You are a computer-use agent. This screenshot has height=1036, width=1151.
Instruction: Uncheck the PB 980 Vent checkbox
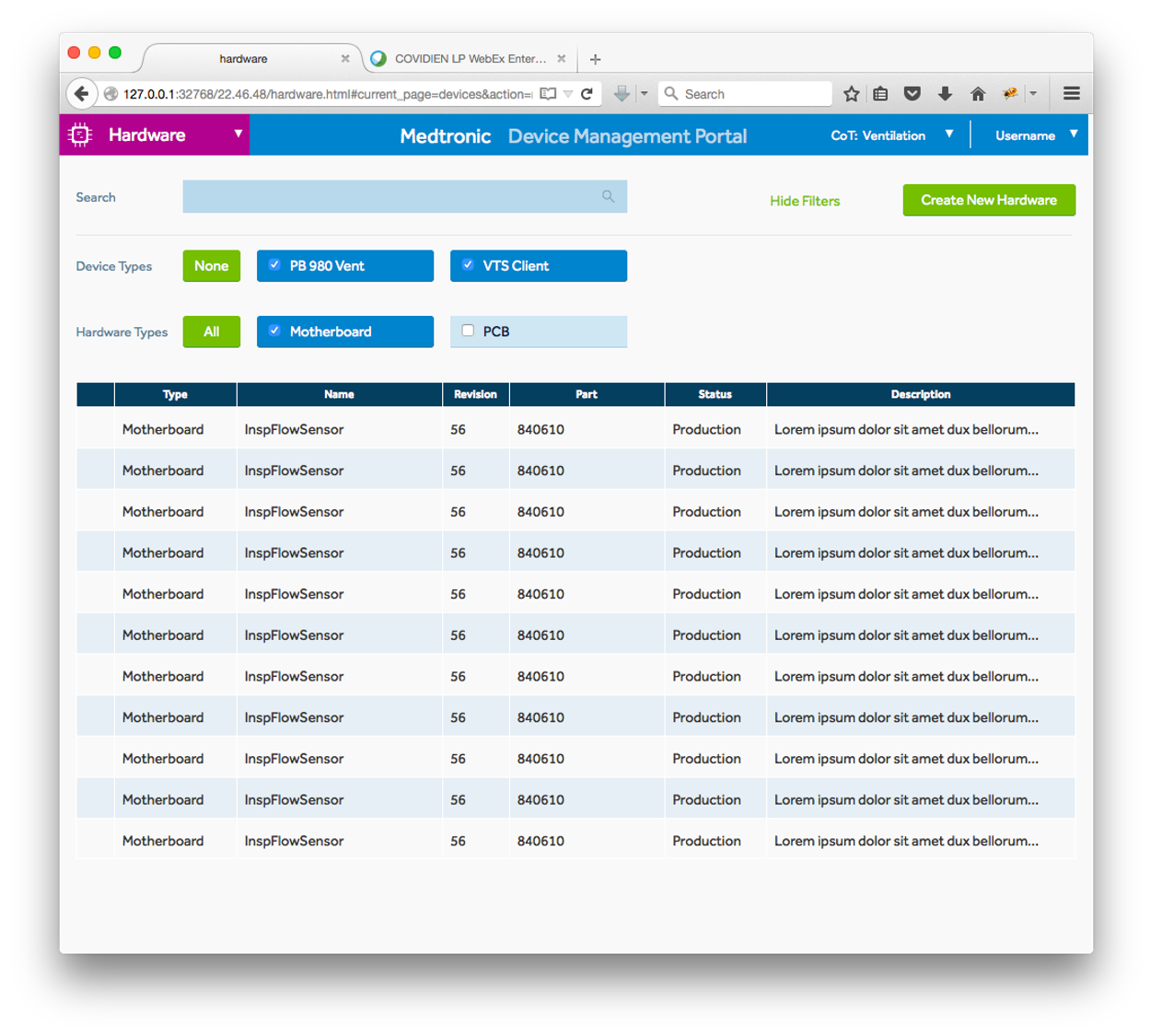(x=274, y=264)
